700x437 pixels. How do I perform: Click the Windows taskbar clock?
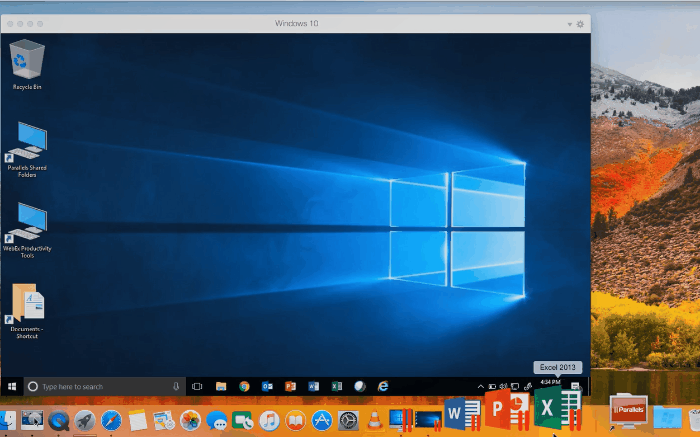pyautogui.click(x=550, y=383)
